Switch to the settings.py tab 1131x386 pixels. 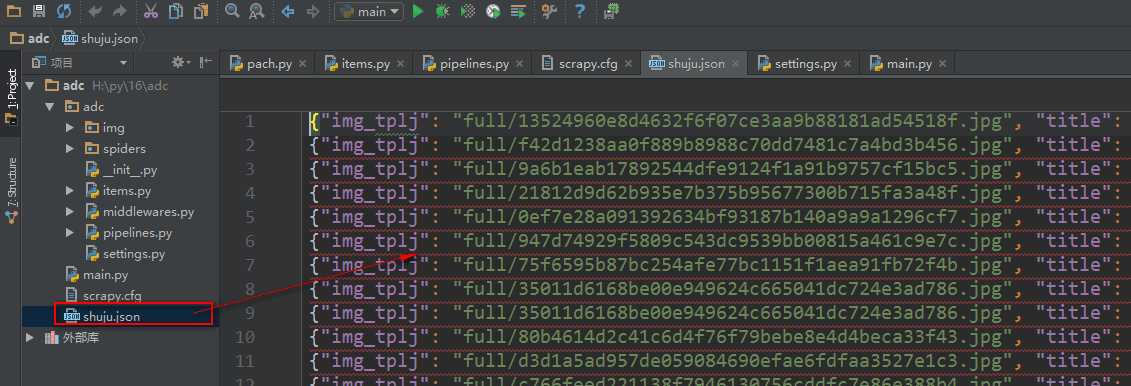pos(804,63)
